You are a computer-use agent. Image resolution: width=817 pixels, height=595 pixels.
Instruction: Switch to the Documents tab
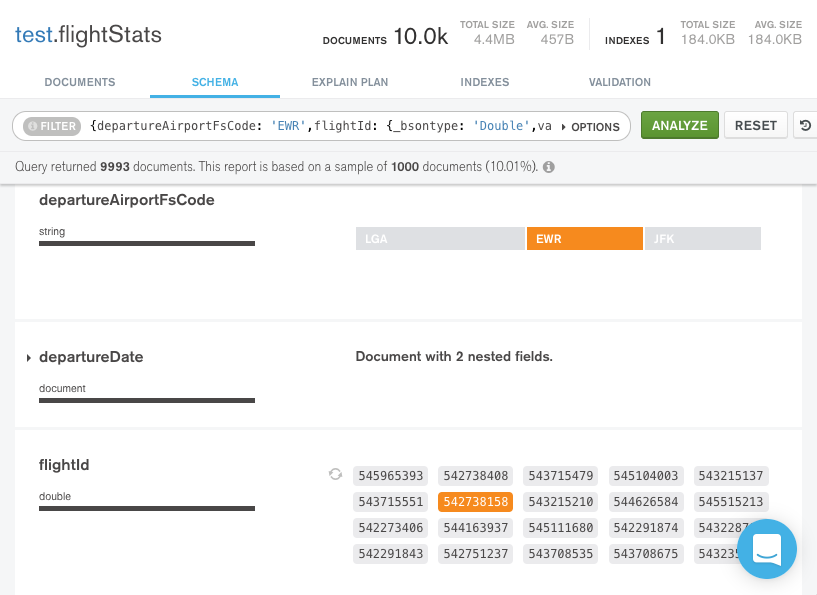point(80,82)
